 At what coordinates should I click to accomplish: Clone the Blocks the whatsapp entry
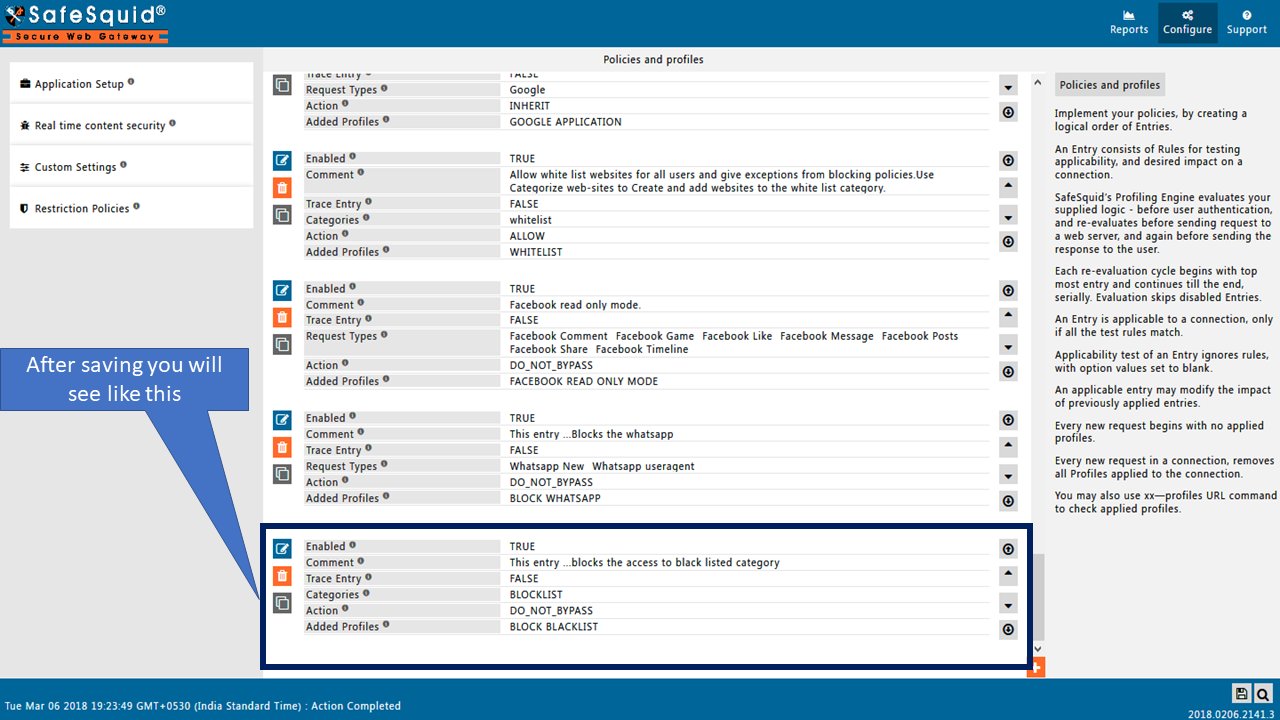282,474
